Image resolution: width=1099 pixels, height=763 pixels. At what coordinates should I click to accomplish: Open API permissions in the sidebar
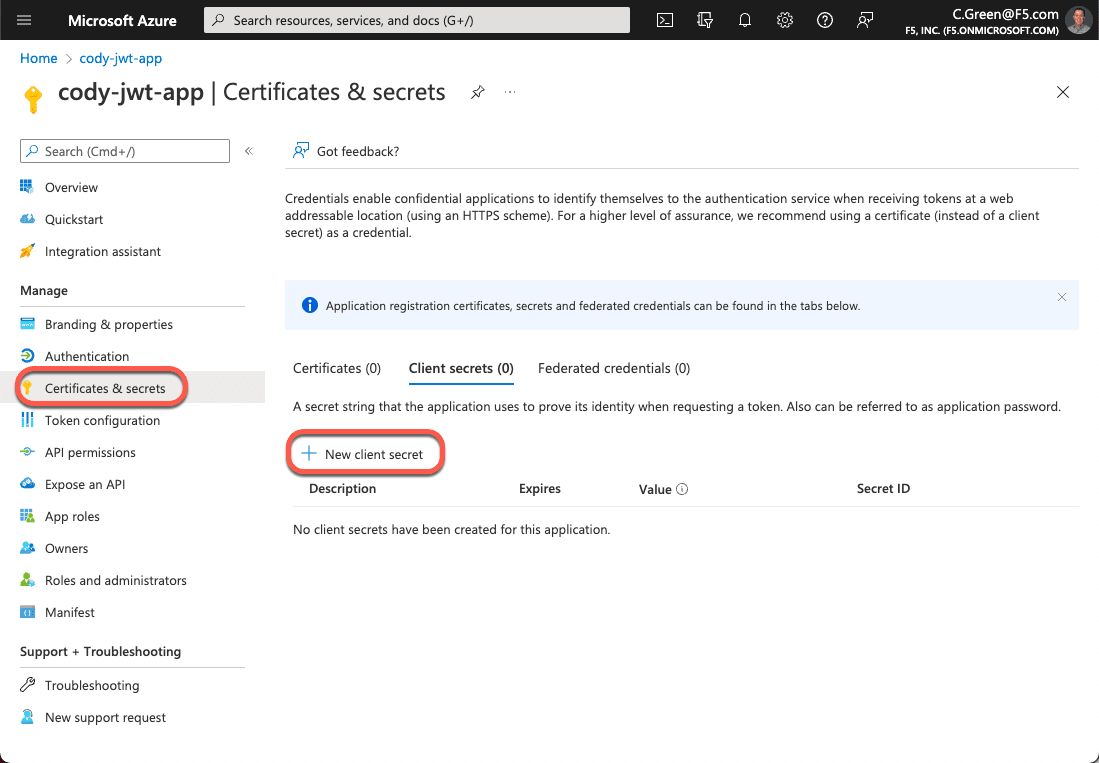click(90, 453)
